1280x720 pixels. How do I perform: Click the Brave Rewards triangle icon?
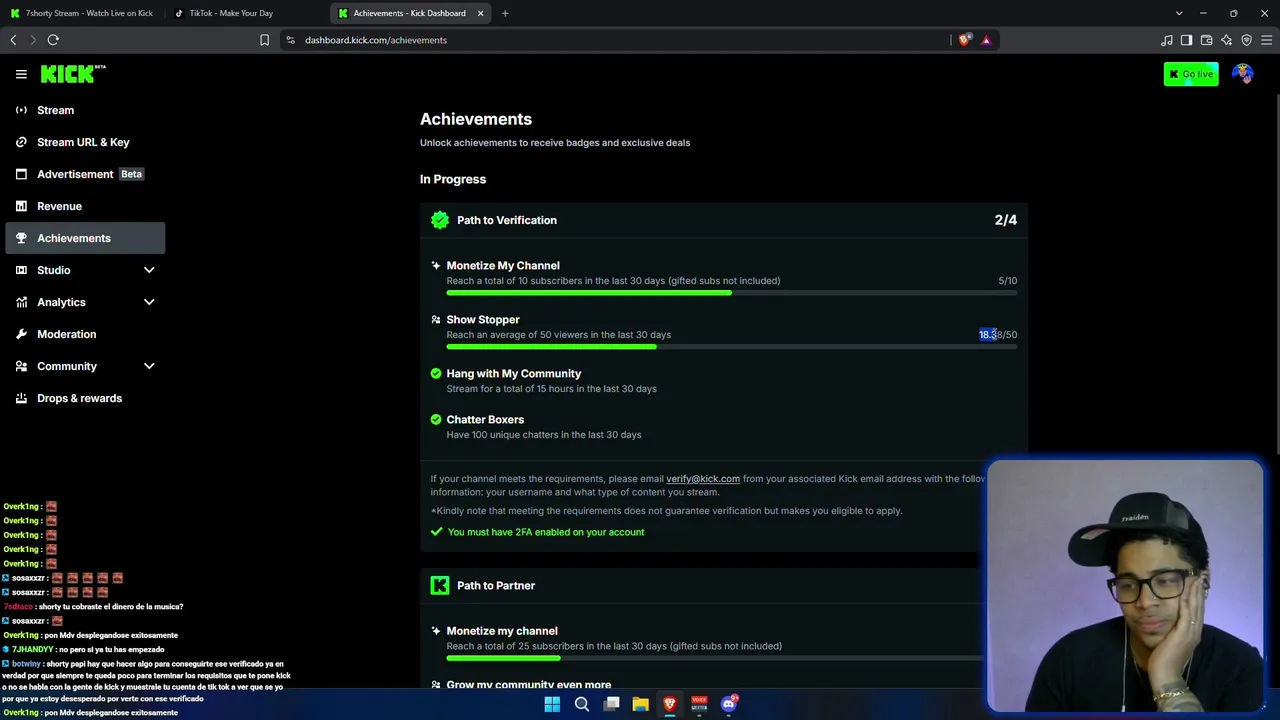click(986, 40)
